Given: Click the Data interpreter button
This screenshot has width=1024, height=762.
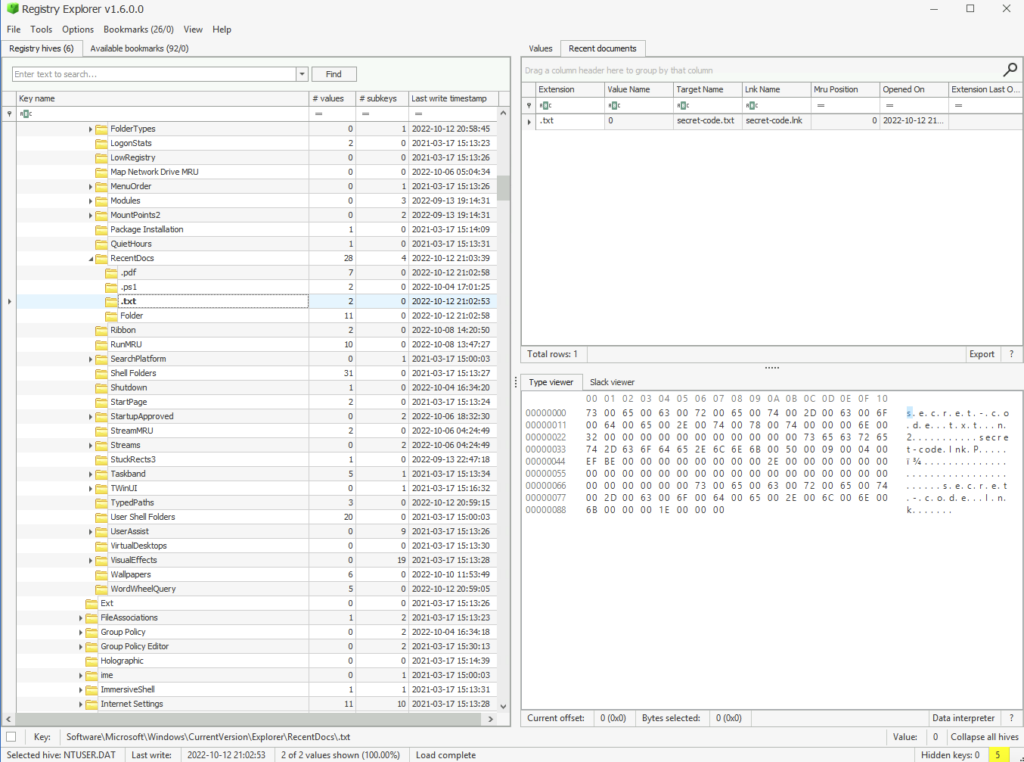Looking at the screenshot, I should pos(963,718).
